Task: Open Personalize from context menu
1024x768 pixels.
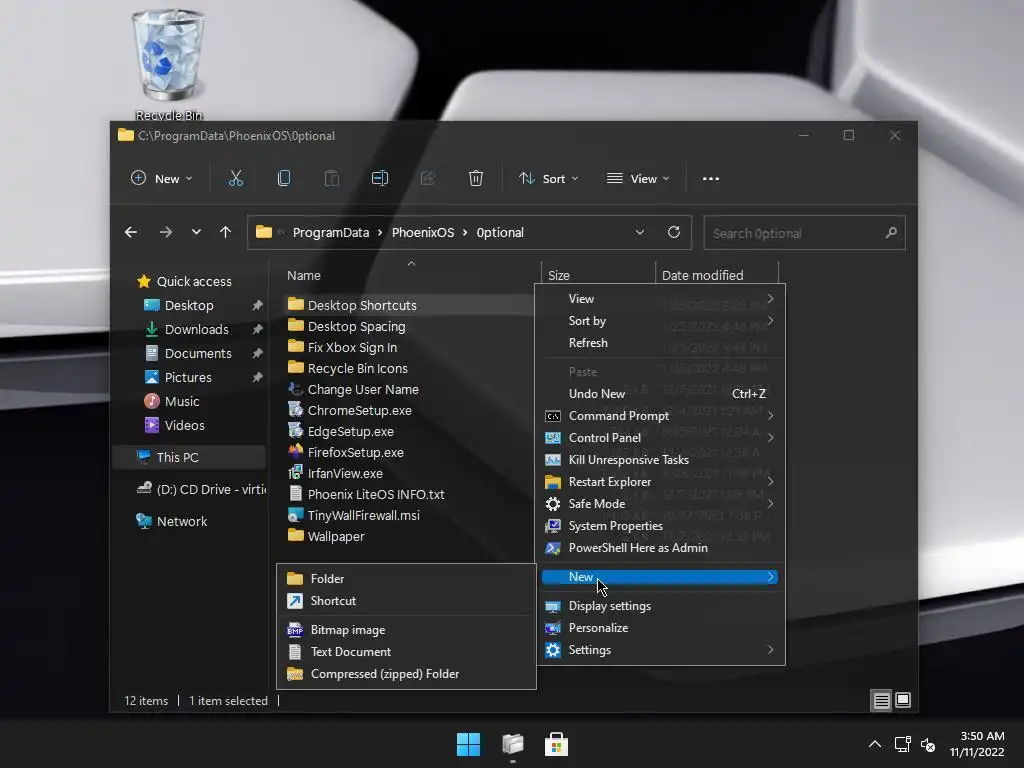Action: tap(660, 627)
